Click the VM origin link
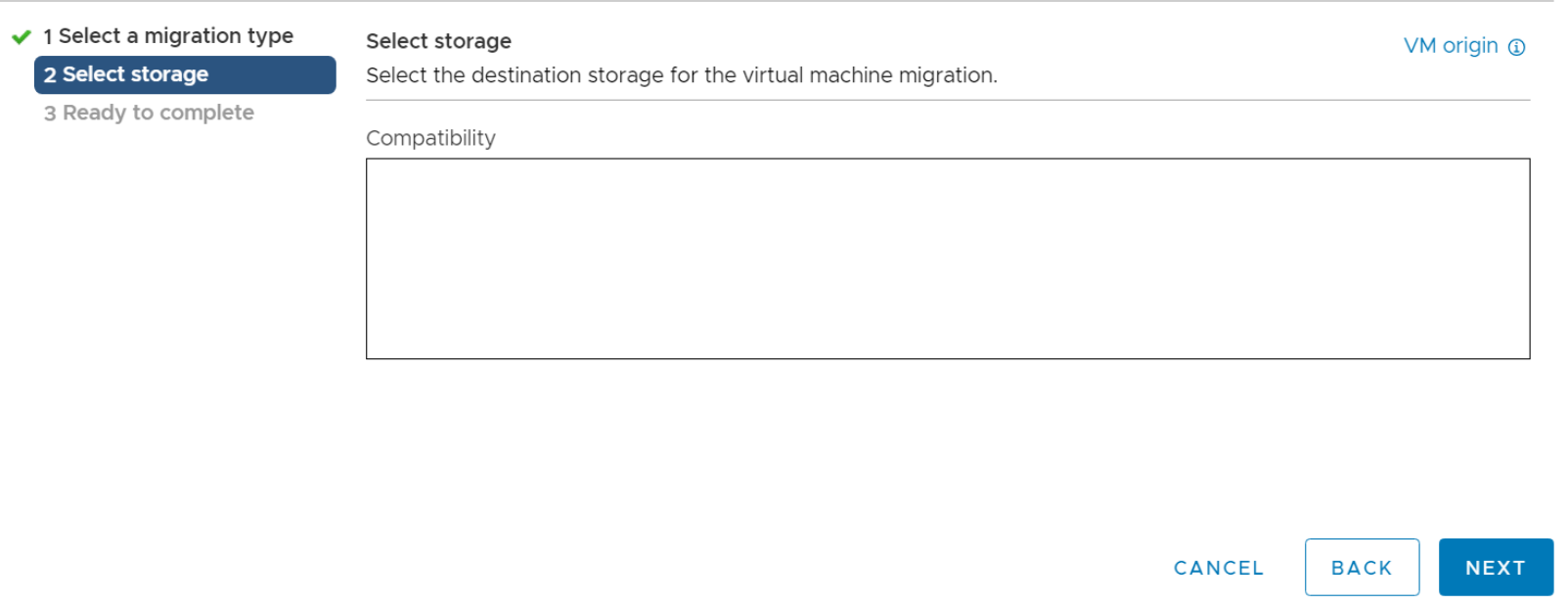 tap(1452, 45)
